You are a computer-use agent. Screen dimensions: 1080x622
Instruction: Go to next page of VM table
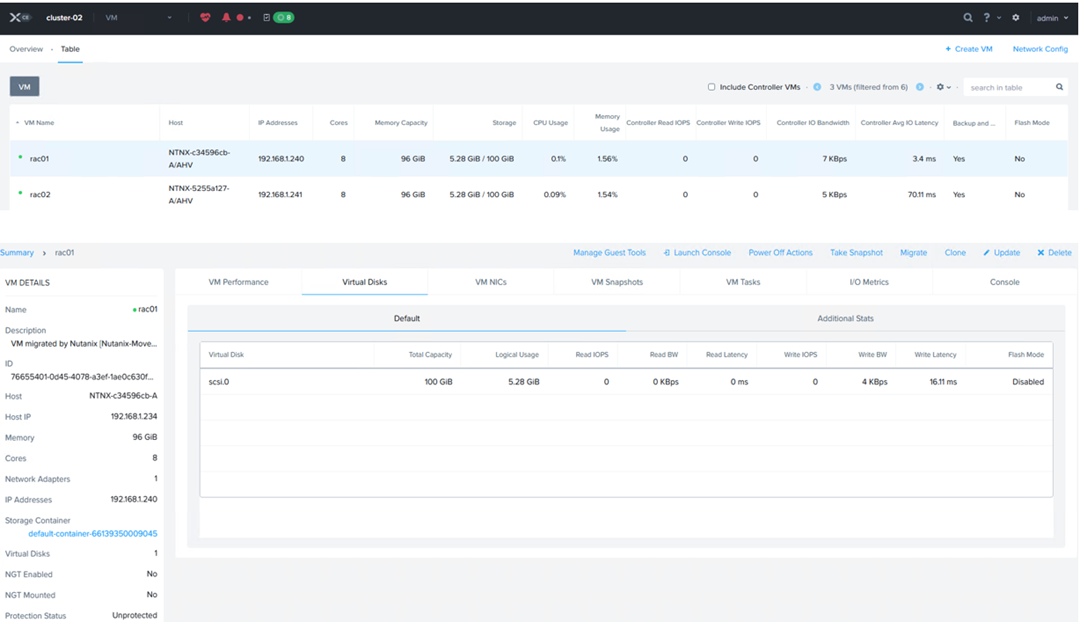point(920,87)
